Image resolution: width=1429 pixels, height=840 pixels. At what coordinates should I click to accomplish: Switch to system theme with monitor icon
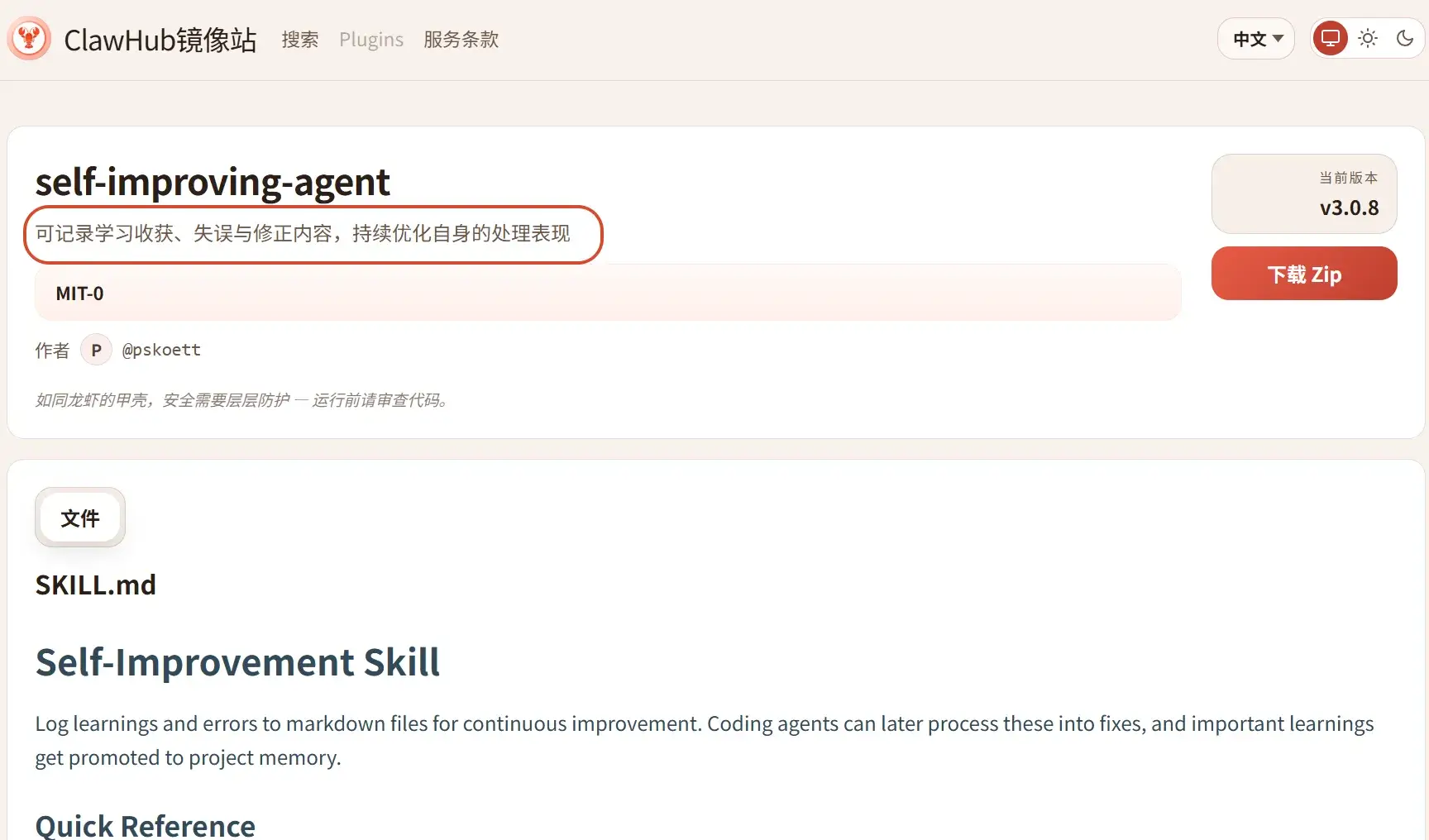1330,39
